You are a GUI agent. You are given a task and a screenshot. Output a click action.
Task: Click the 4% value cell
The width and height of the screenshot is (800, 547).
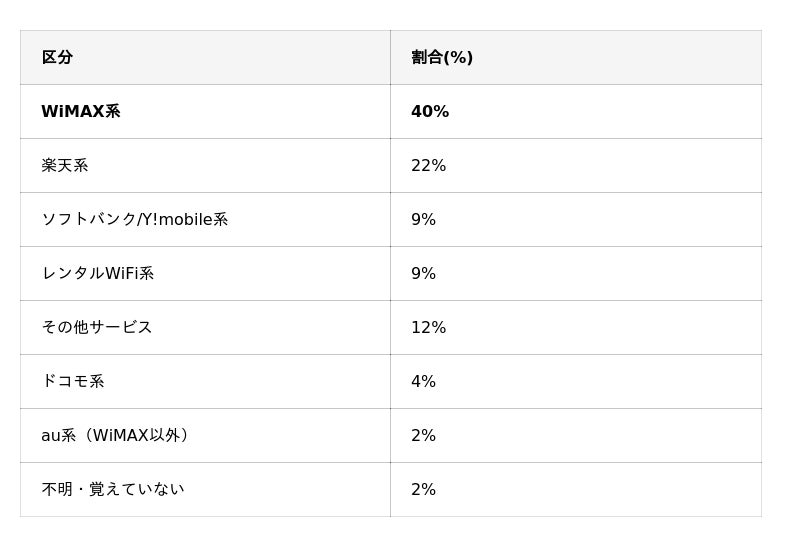(x=423, y=382)
